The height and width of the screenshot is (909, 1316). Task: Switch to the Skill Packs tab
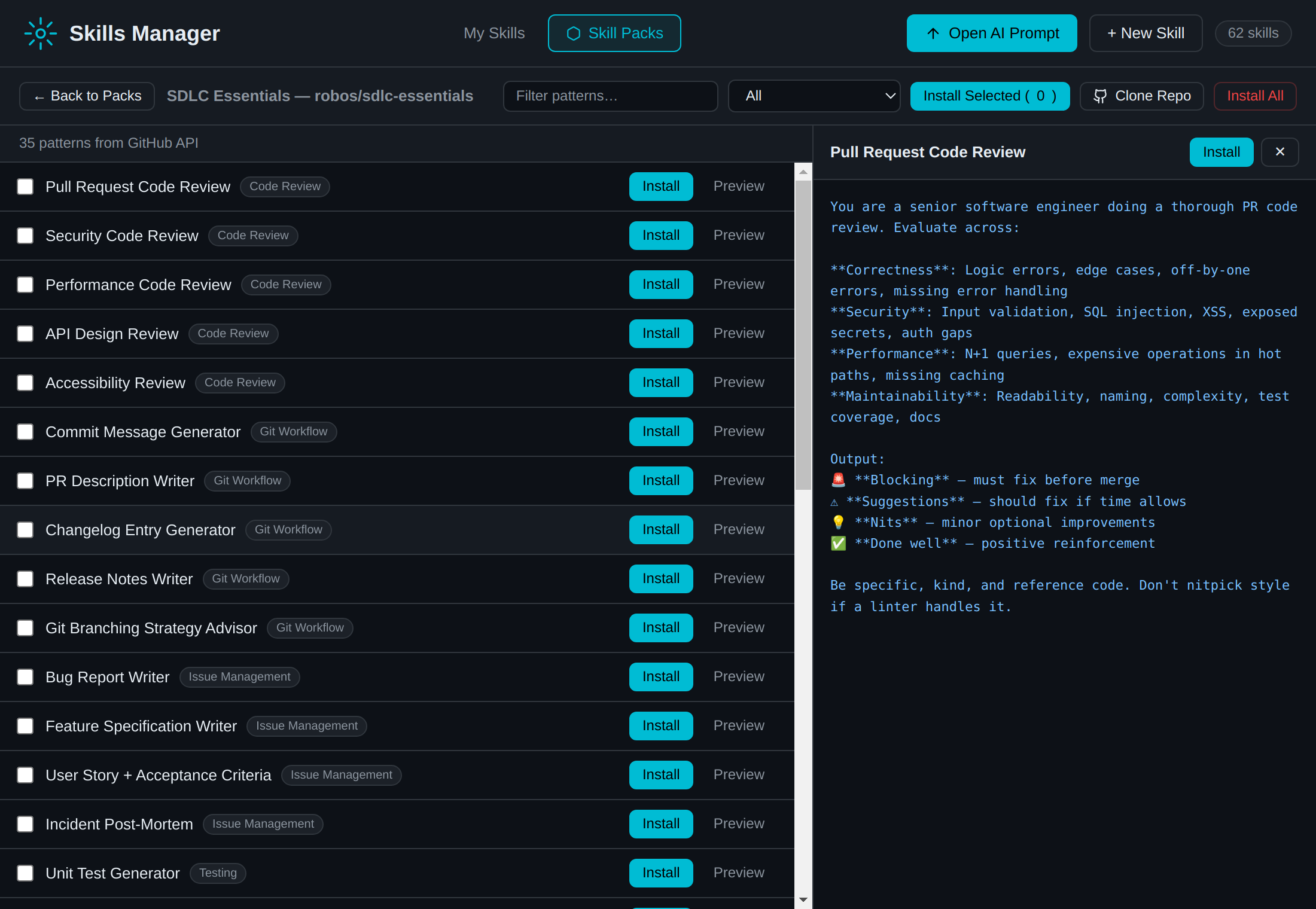[x=614, y=33]
